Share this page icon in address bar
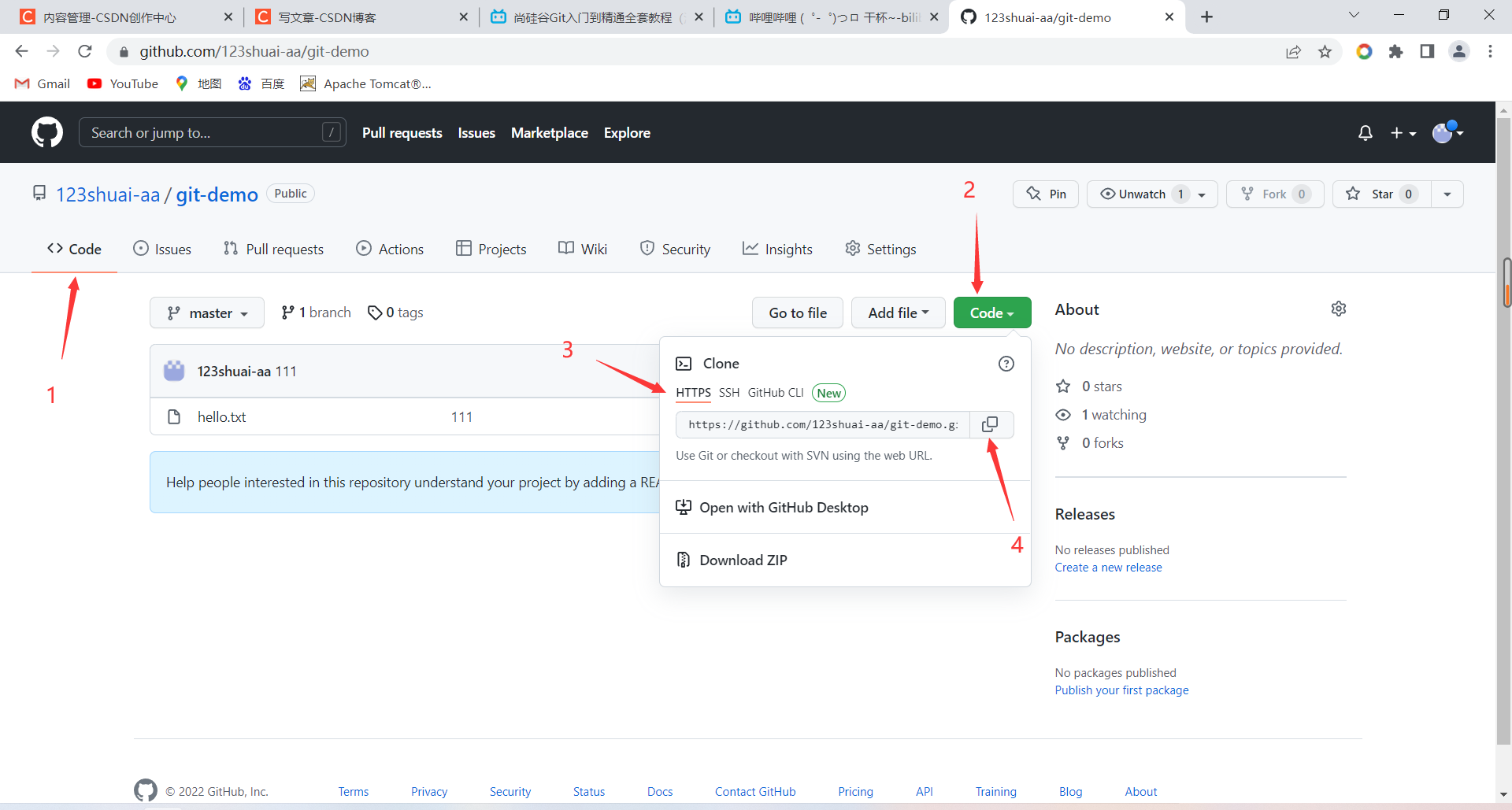Image resolution: width=1512 pixels, height=810 pixels. tap(1293, 51)
